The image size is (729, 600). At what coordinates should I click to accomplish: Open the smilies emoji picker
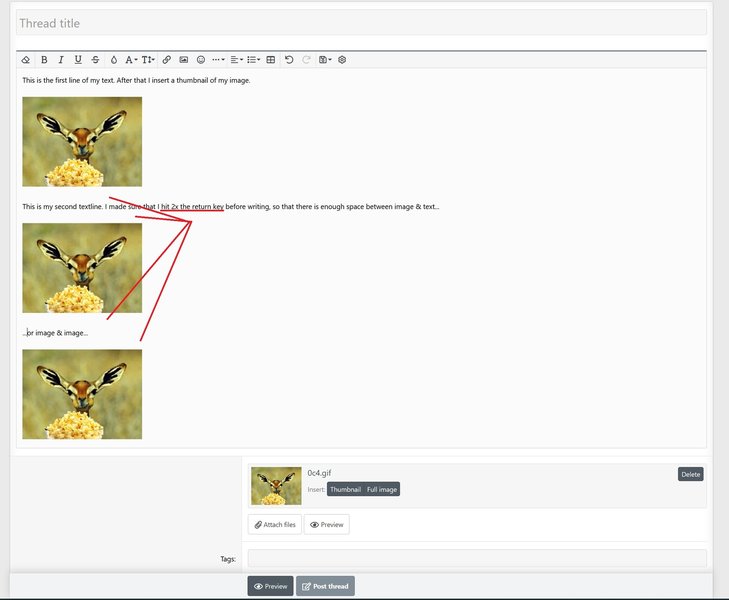[x=201, y=60]
